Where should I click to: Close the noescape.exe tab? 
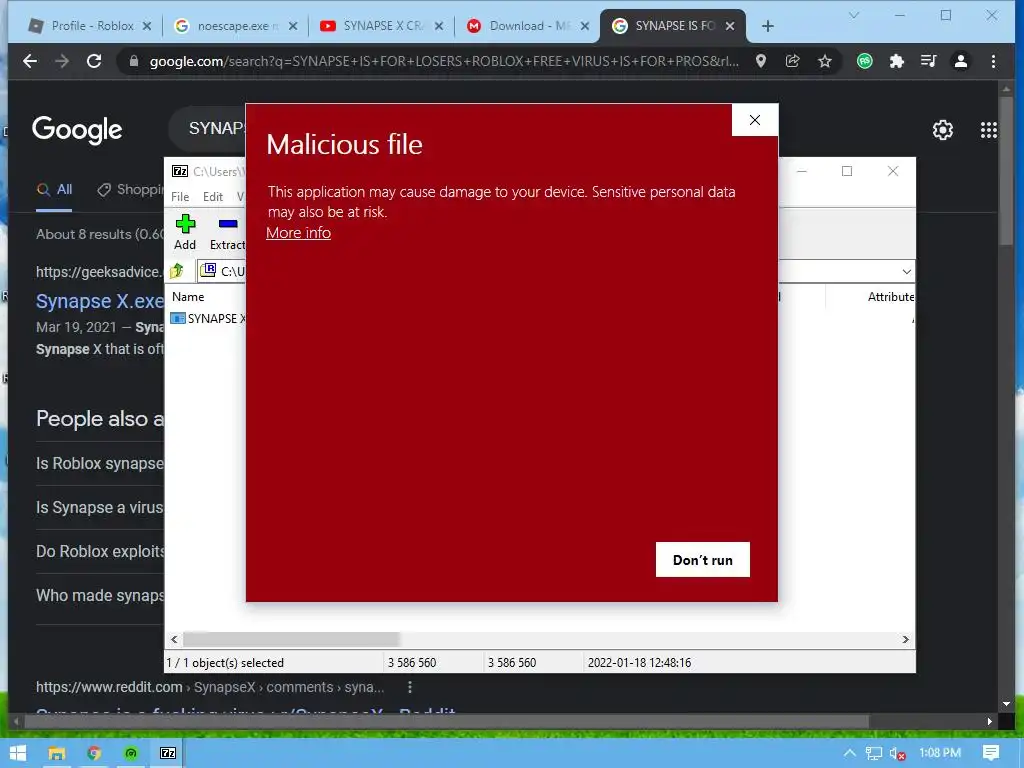293,26
